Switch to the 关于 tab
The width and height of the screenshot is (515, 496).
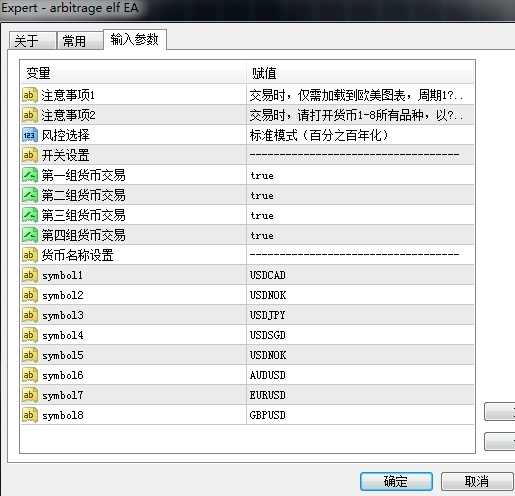click(32, 41)
